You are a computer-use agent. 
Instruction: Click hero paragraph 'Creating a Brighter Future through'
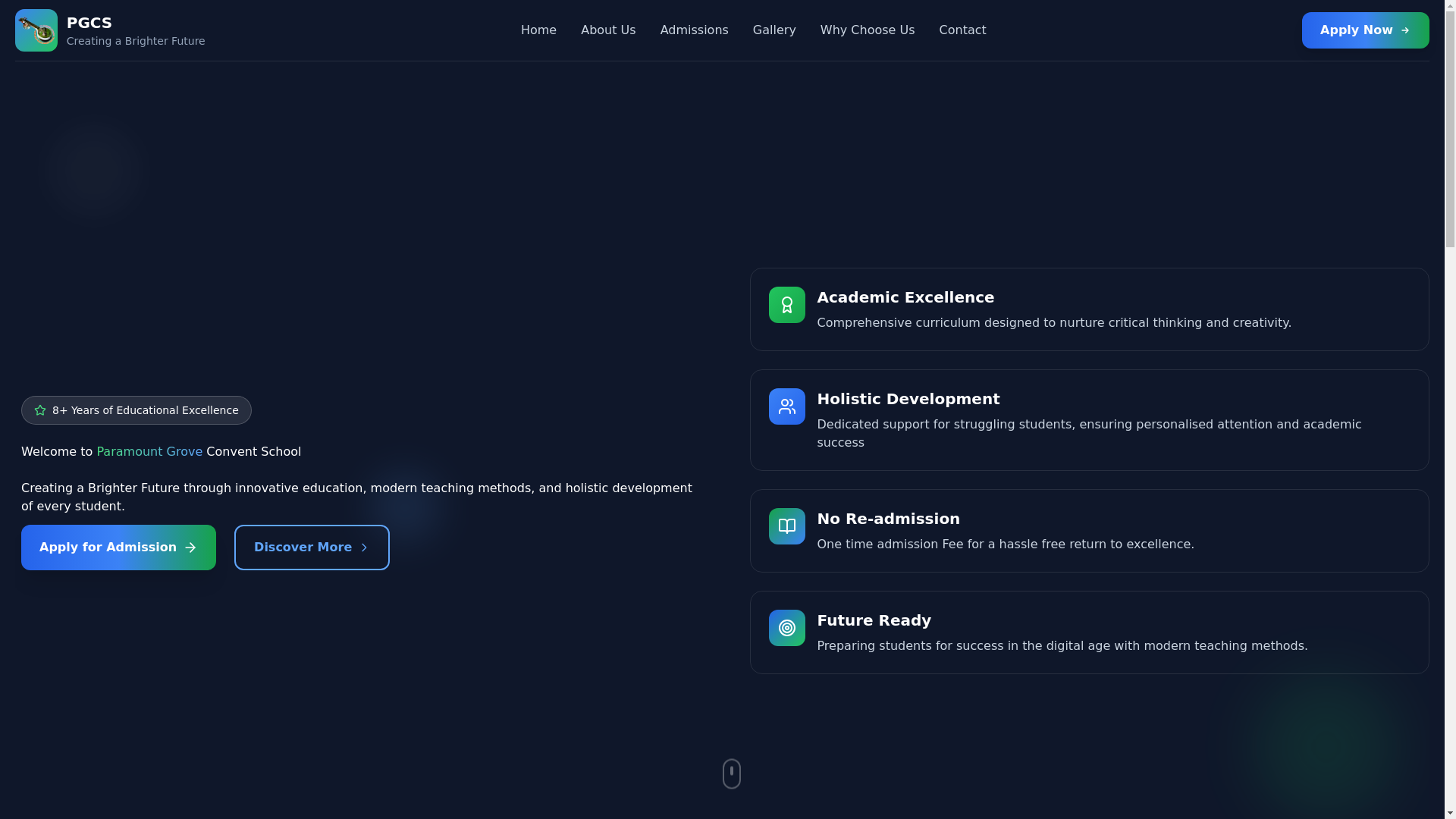click(356, 497)
